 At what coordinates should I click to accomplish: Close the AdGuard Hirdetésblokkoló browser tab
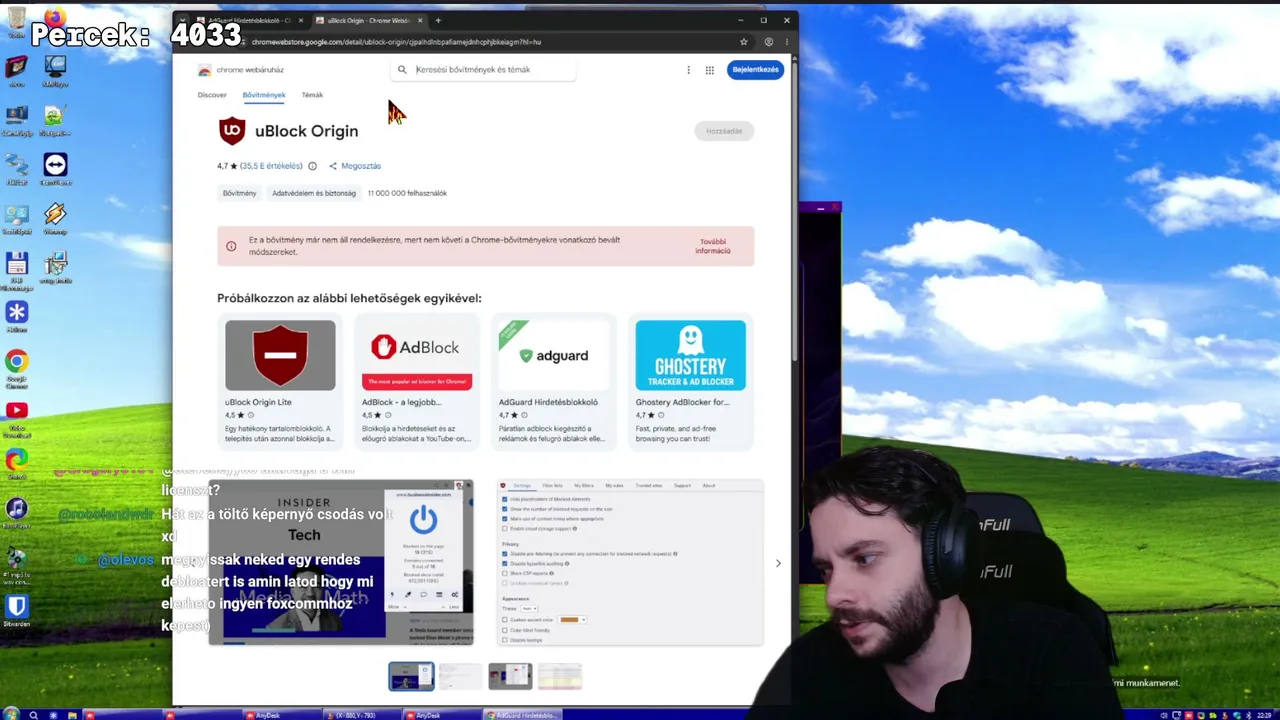[300, 20]
